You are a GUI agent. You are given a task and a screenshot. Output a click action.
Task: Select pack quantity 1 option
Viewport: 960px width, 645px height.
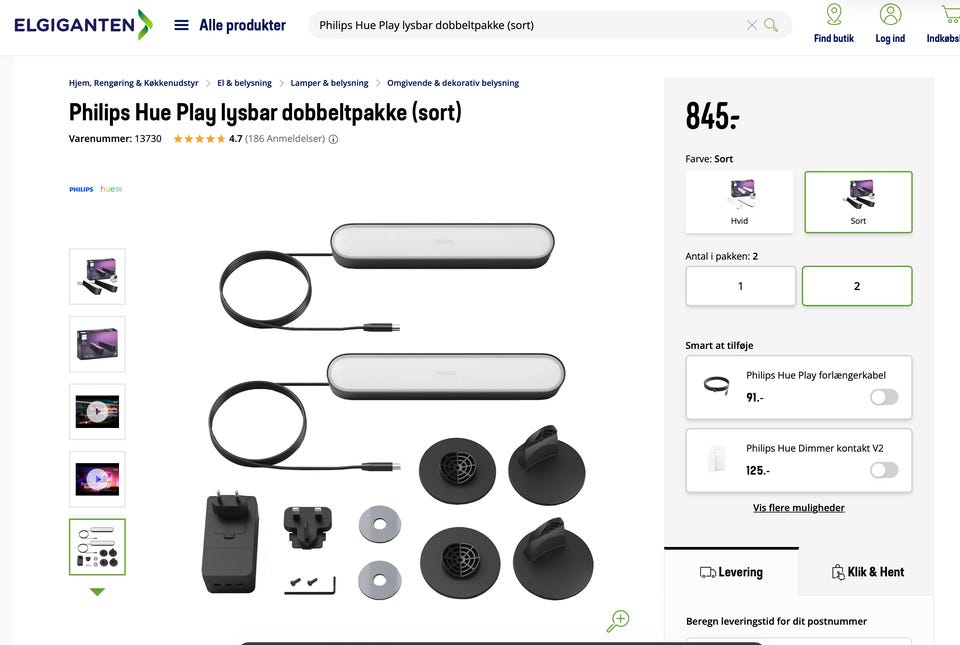pyautogui.click(x=741, y=286)
